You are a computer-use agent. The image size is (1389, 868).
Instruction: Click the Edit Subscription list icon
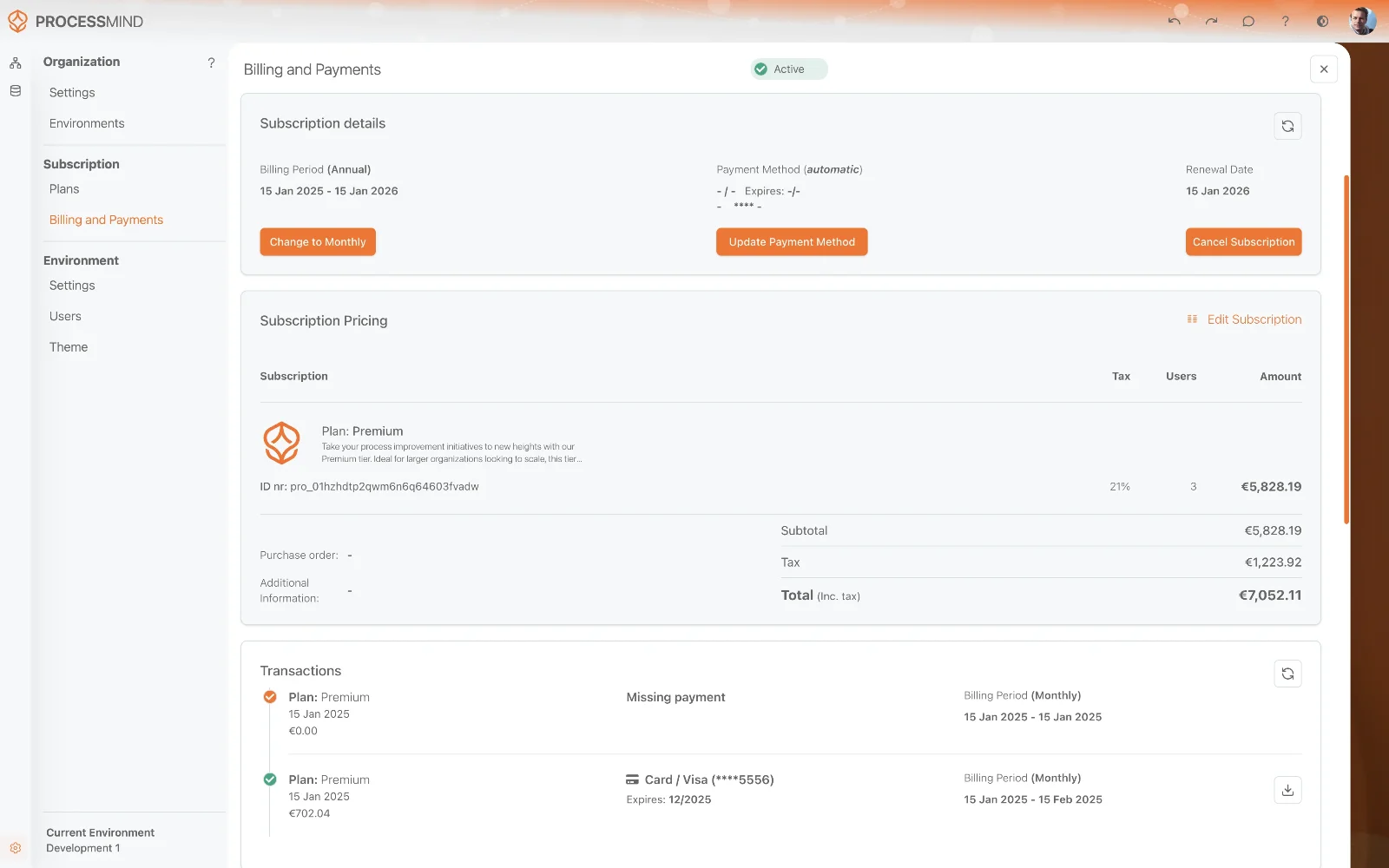point(1192,319)
